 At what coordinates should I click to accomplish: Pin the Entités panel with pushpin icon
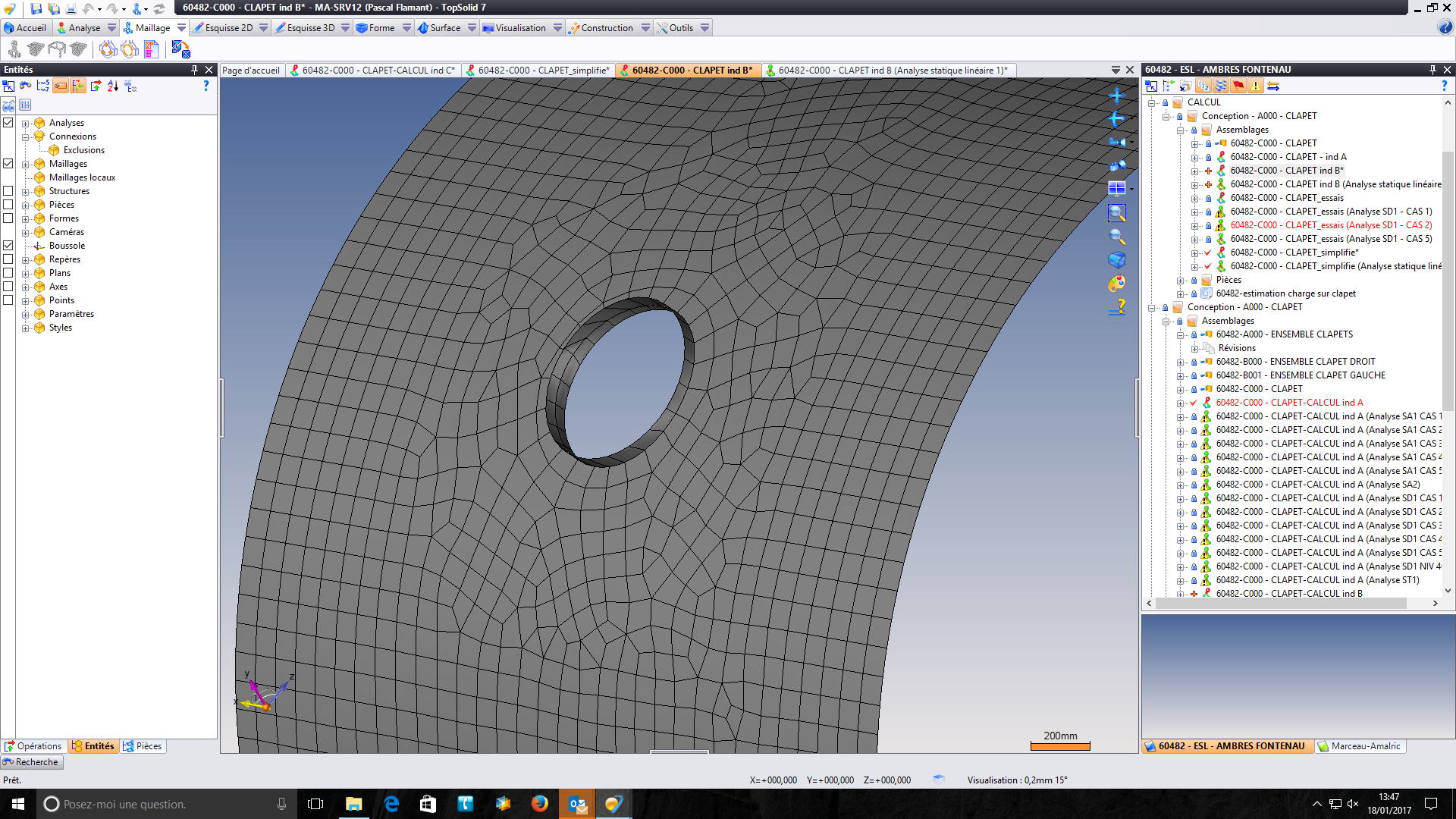(194, 70)
